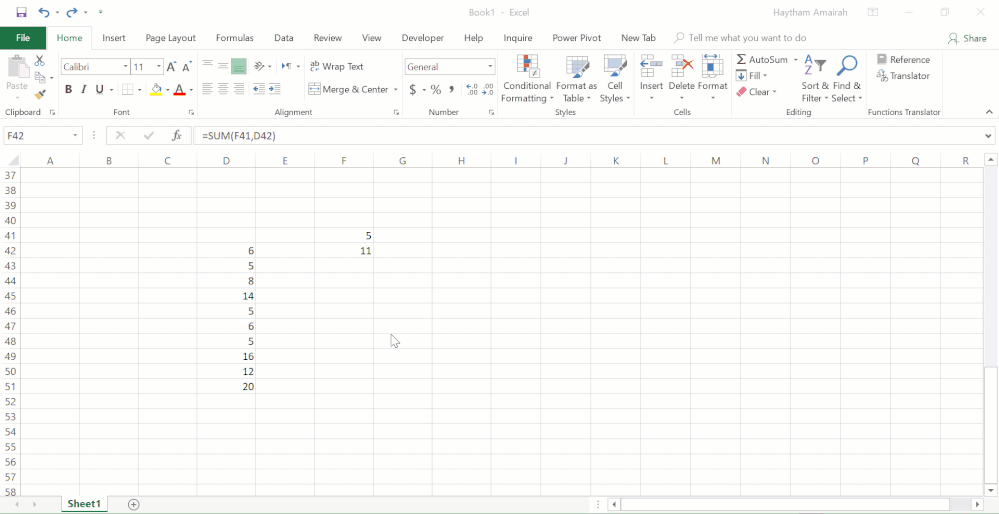Align text left
This screenshot has width=999, height=514.
[208, 89]
